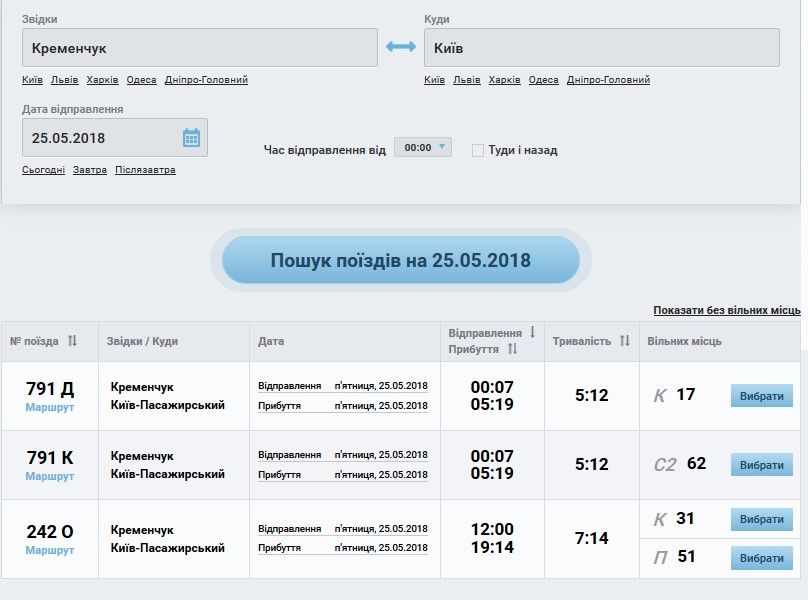Select С2 seats on train 791 К
The image size is (808, 600).
click(761, 465)
